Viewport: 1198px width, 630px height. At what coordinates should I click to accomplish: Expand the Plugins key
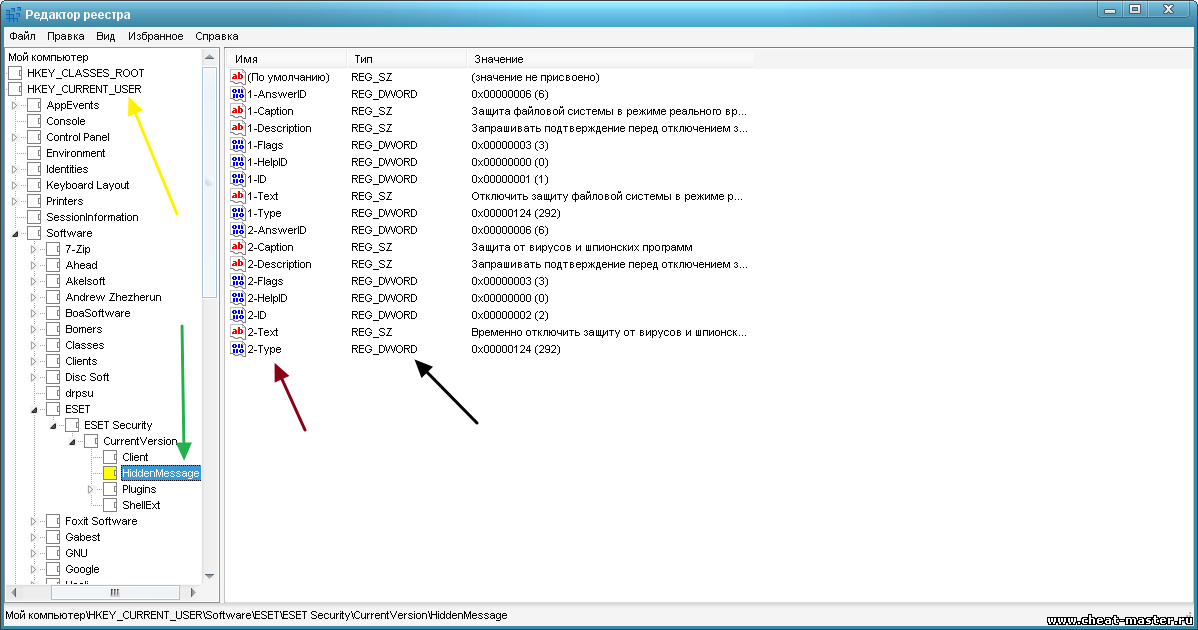pyautogui.click(x=91, y=489)
